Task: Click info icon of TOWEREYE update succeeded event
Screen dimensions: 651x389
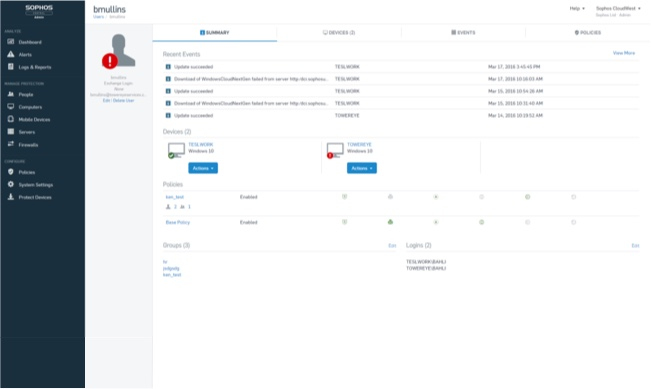Action: tap(168, 115)
